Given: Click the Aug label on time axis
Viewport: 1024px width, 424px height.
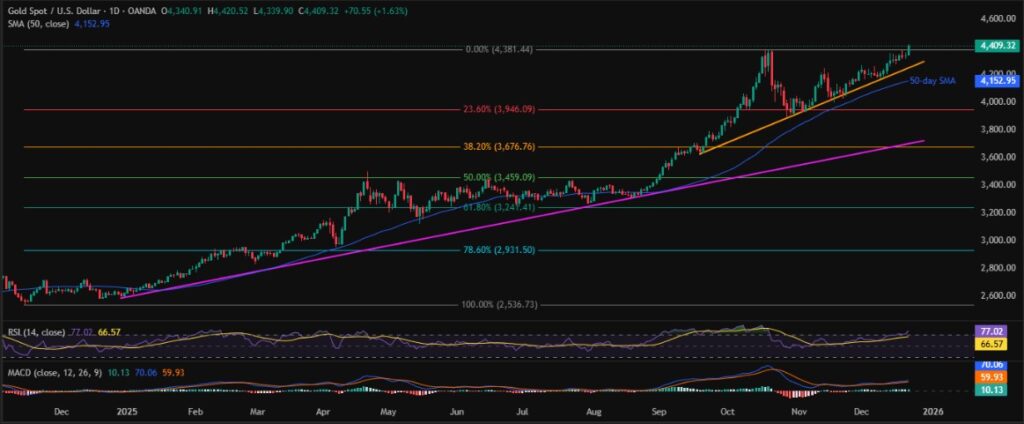Looking at the screenshot, I should click(592, 413).
